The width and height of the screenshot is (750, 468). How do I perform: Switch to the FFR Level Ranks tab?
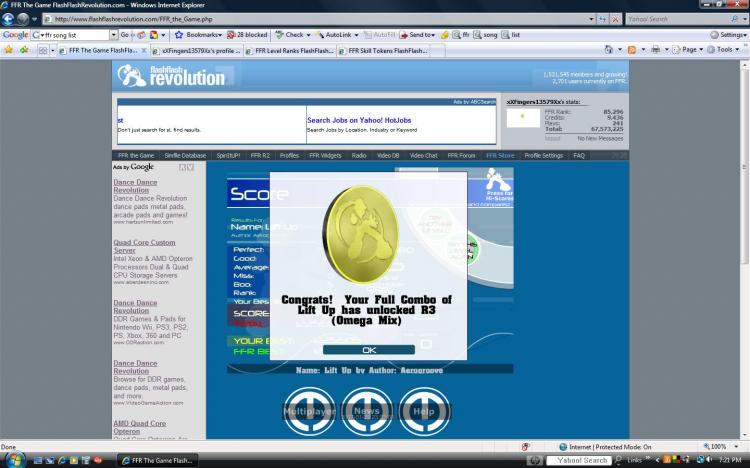point(290,51)
